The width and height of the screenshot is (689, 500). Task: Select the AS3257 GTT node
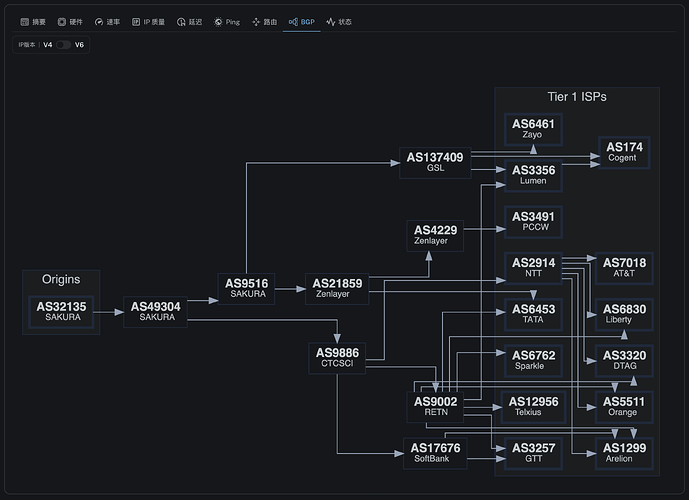533,453
